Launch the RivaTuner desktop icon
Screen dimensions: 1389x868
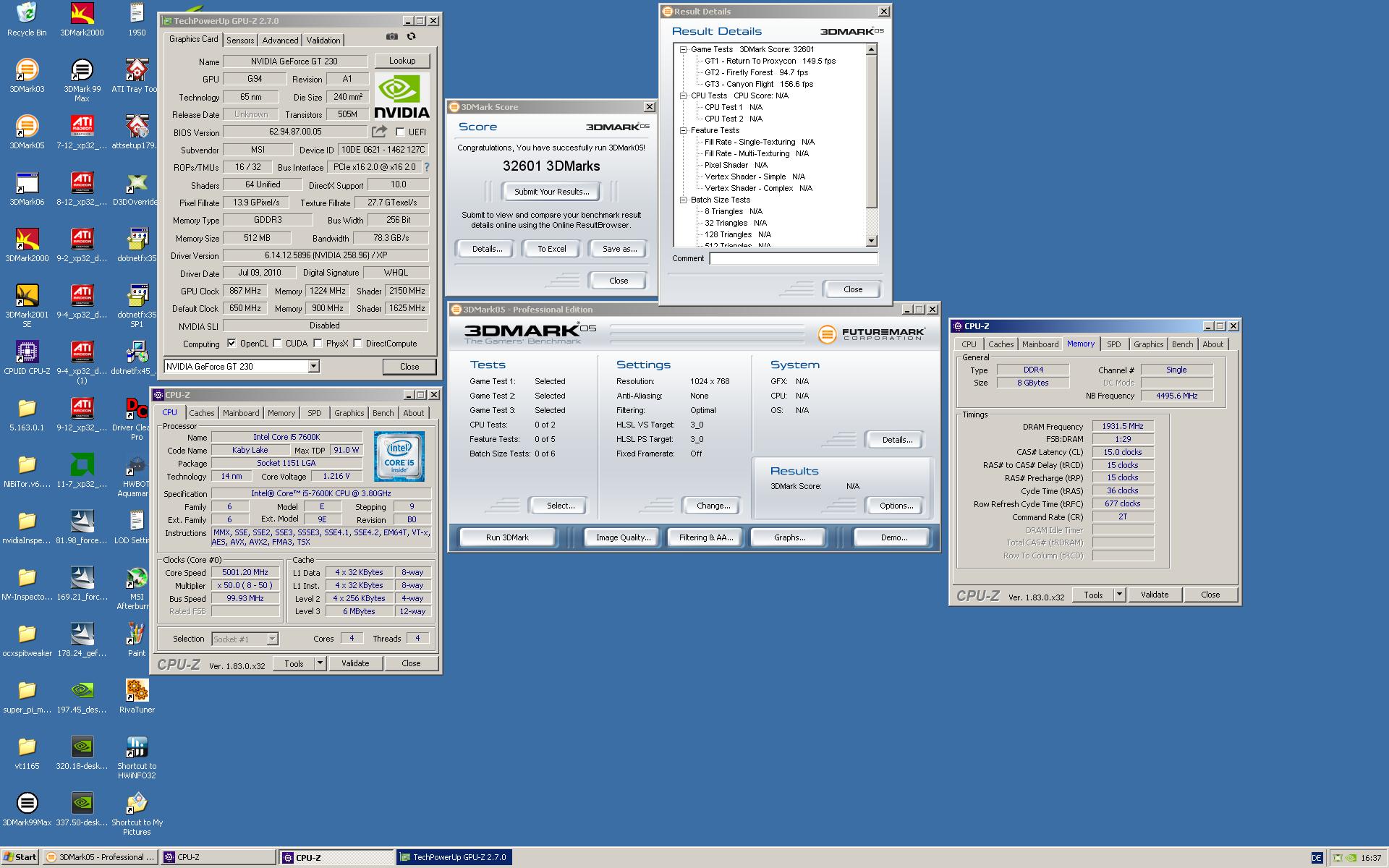click(x=137, y=696)
